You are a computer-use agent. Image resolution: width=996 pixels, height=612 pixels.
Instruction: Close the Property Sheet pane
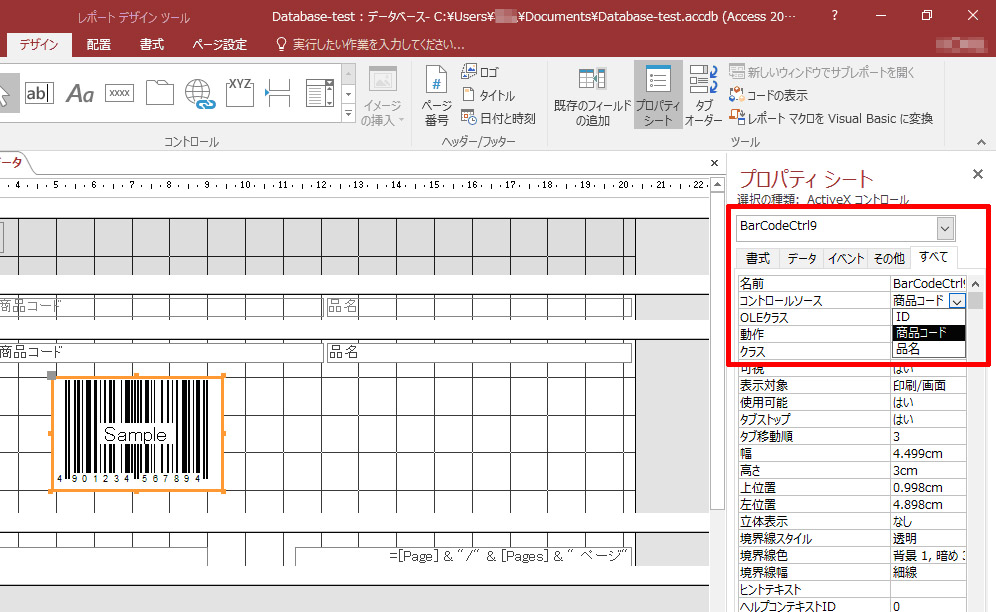pyautogui.click(x=978, y=174)
